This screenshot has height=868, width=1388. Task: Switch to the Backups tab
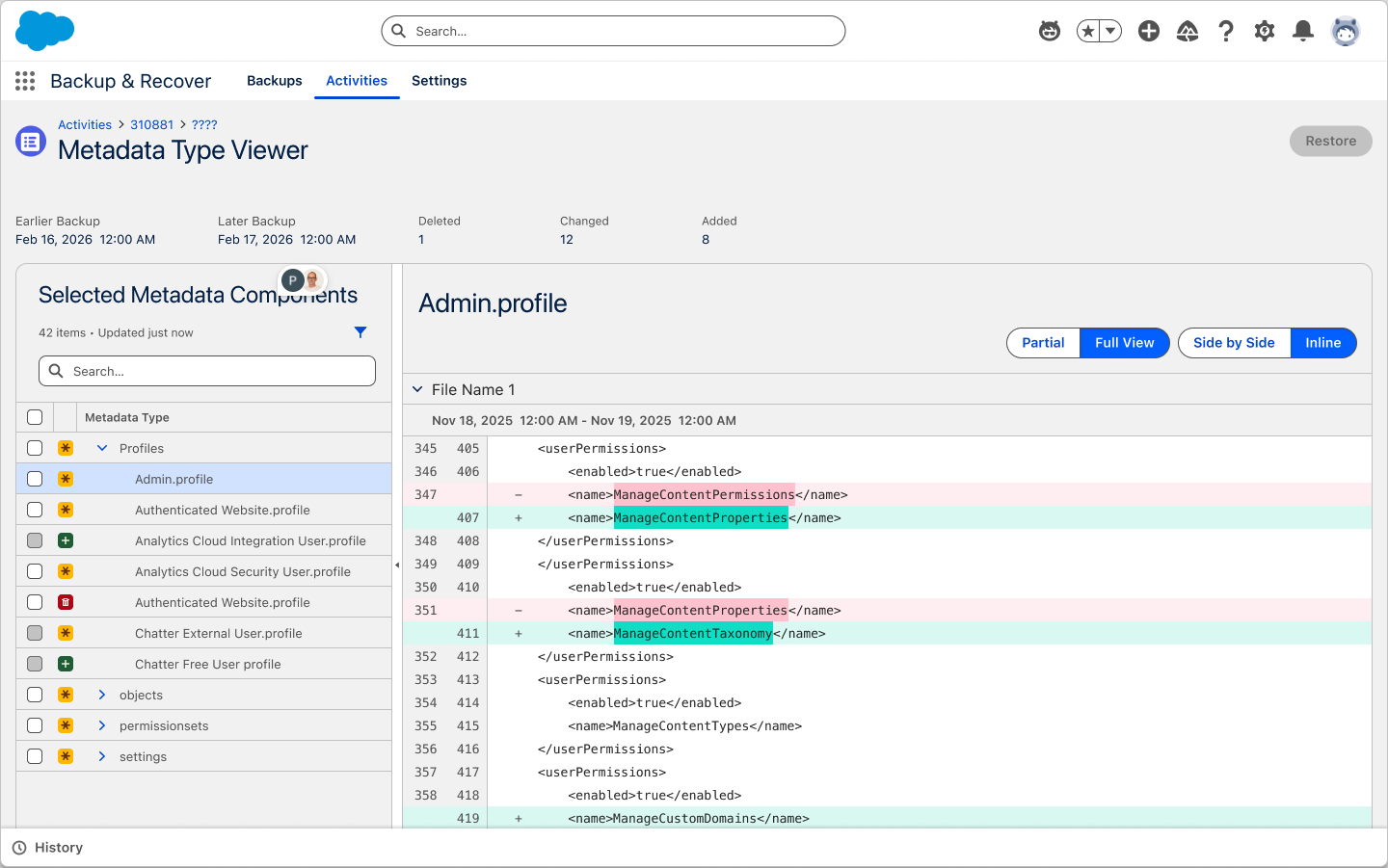[x=275, y=81]
